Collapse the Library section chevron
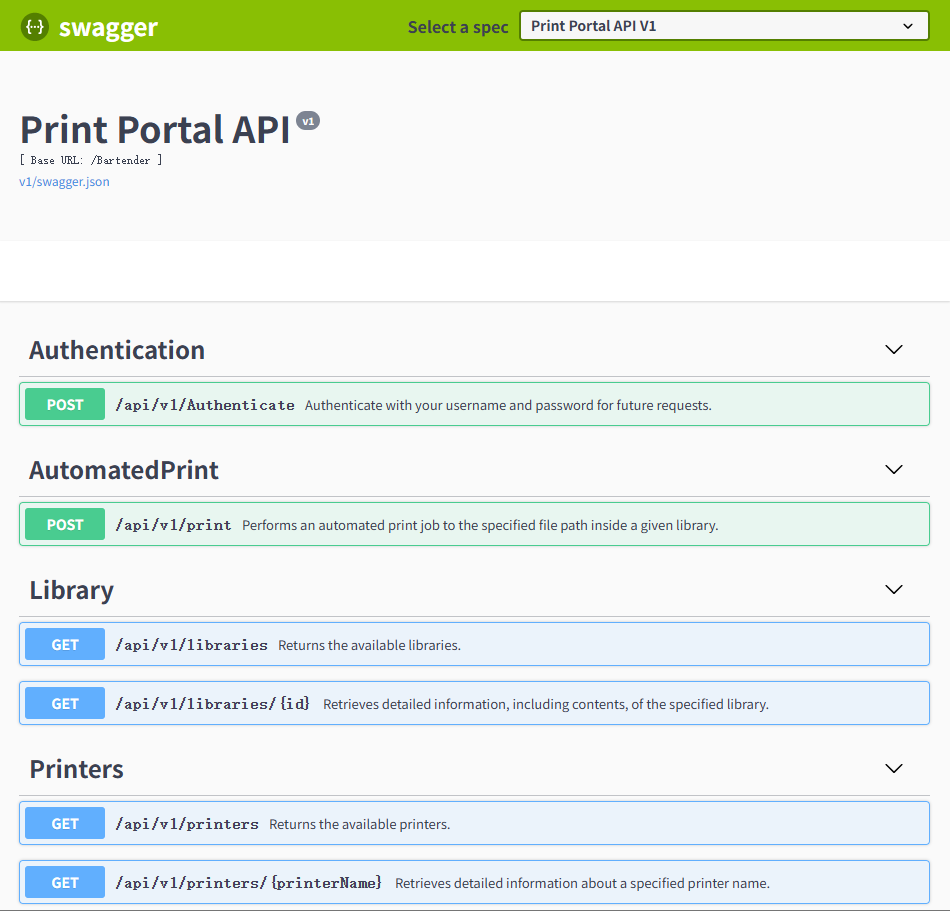Screen dimensions: 950x911 (894, 589)
